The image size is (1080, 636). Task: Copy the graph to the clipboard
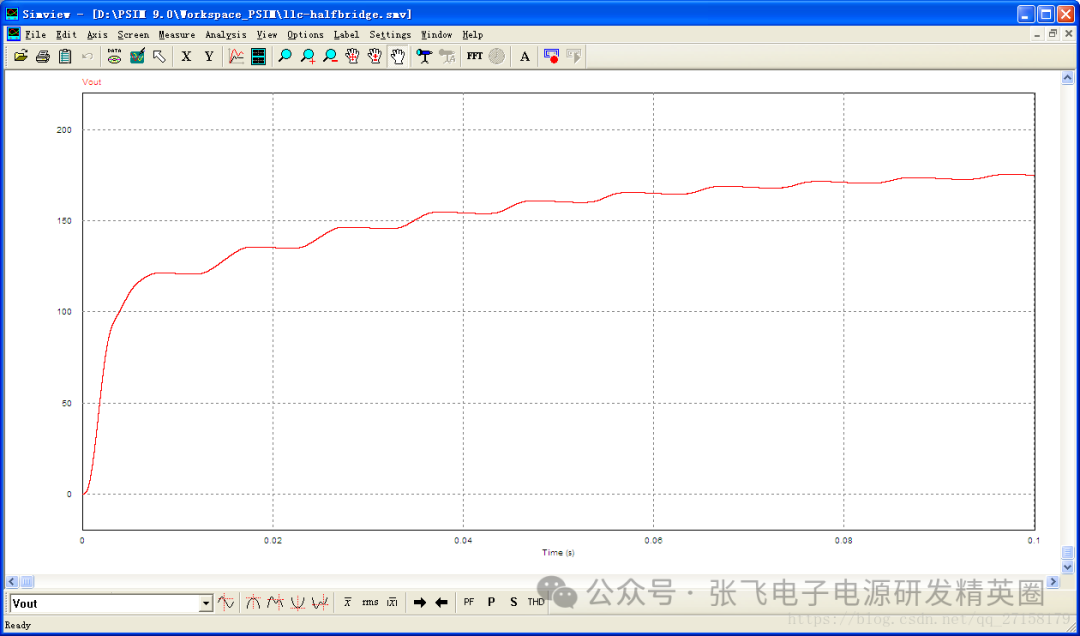pos(65,57)
